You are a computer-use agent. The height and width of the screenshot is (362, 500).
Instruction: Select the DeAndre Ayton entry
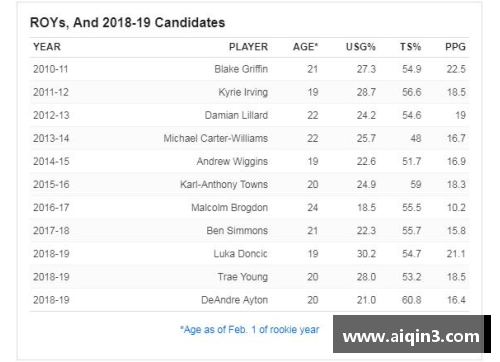click(x=234, y=300)
